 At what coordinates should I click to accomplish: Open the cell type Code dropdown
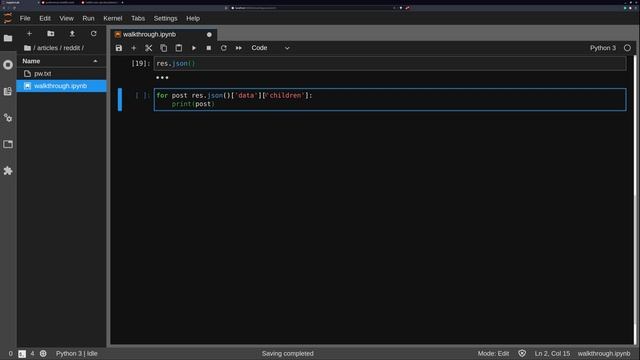[270, 48]
